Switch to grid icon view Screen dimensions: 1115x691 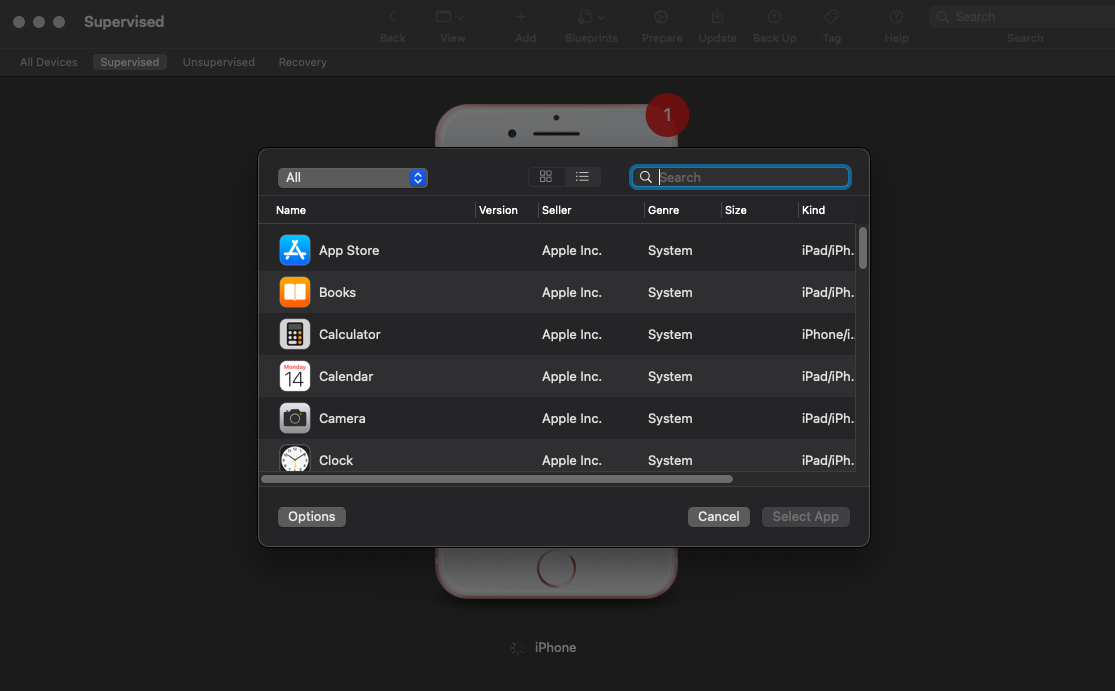point(546,176)
